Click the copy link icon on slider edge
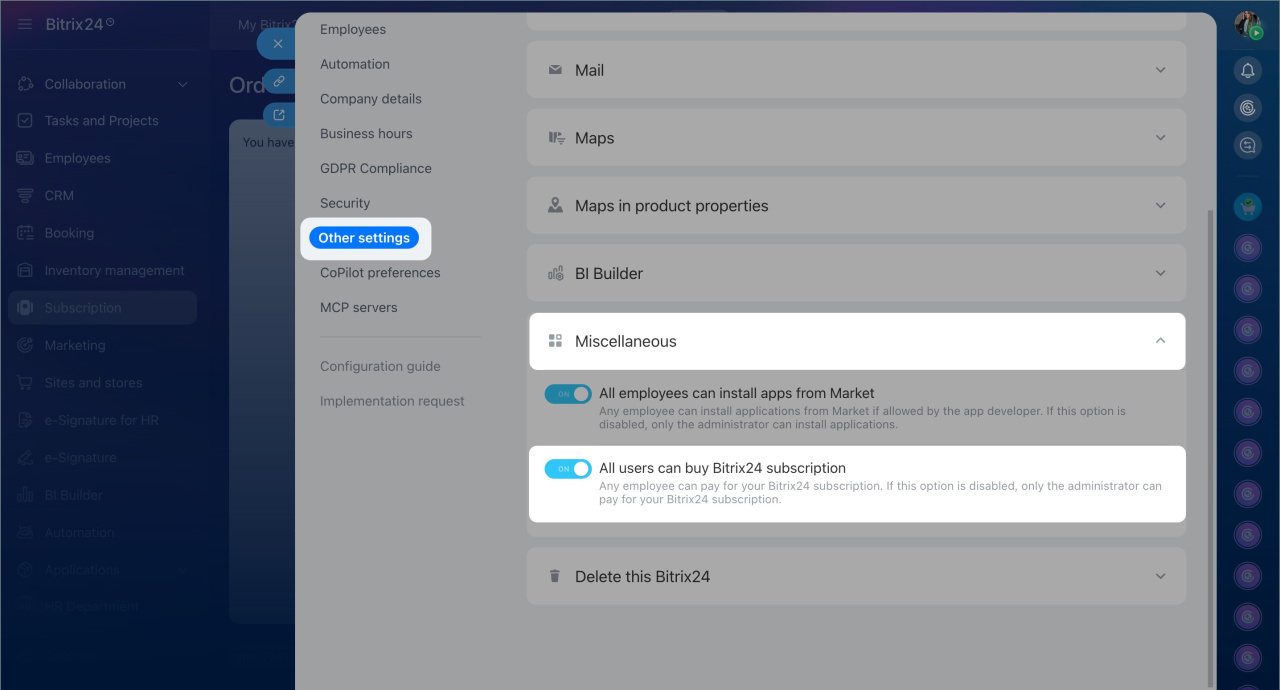 pyautogui.click(x=279, y=81)
